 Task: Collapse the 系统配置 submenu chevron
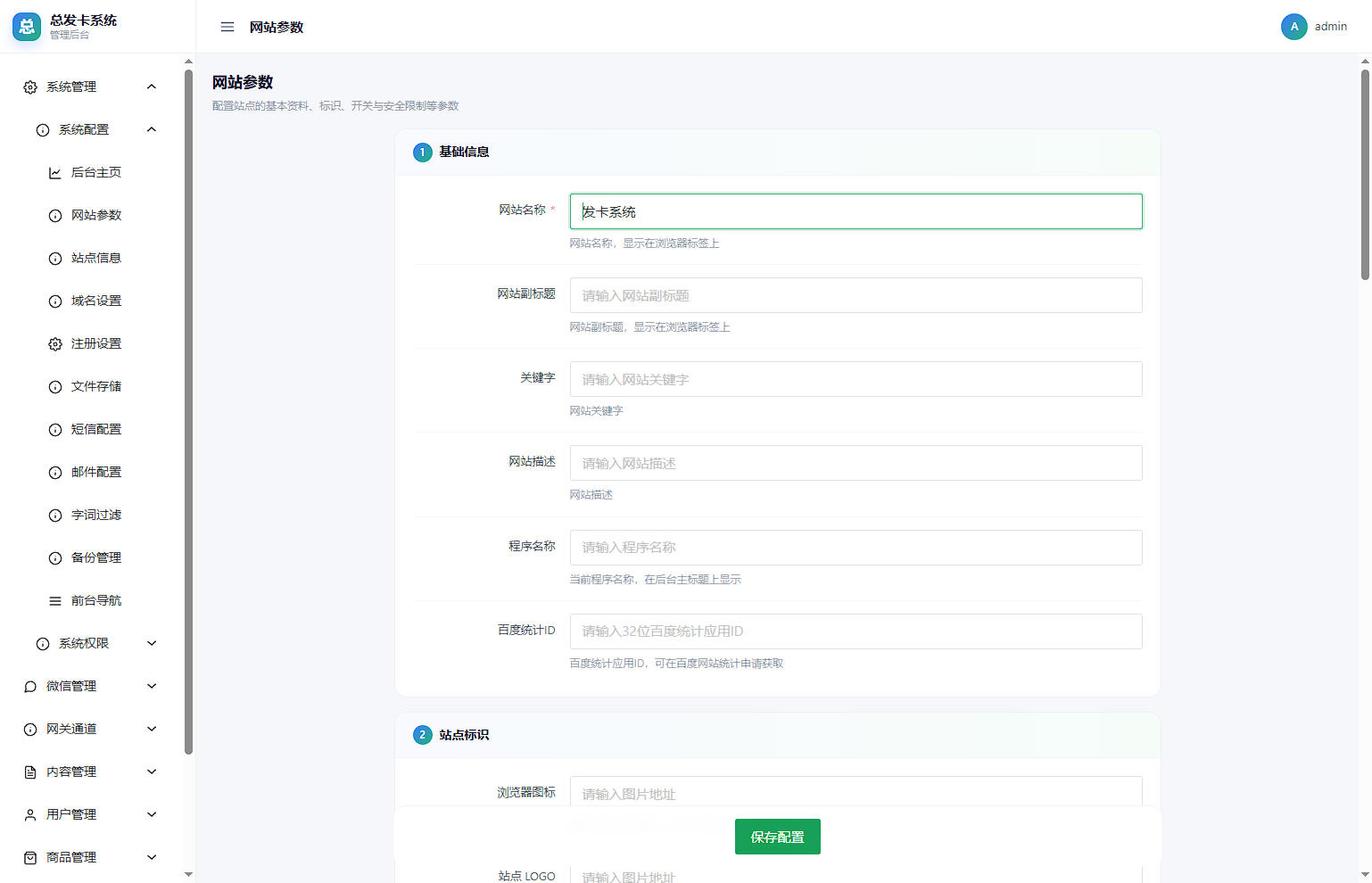point(152,129)
